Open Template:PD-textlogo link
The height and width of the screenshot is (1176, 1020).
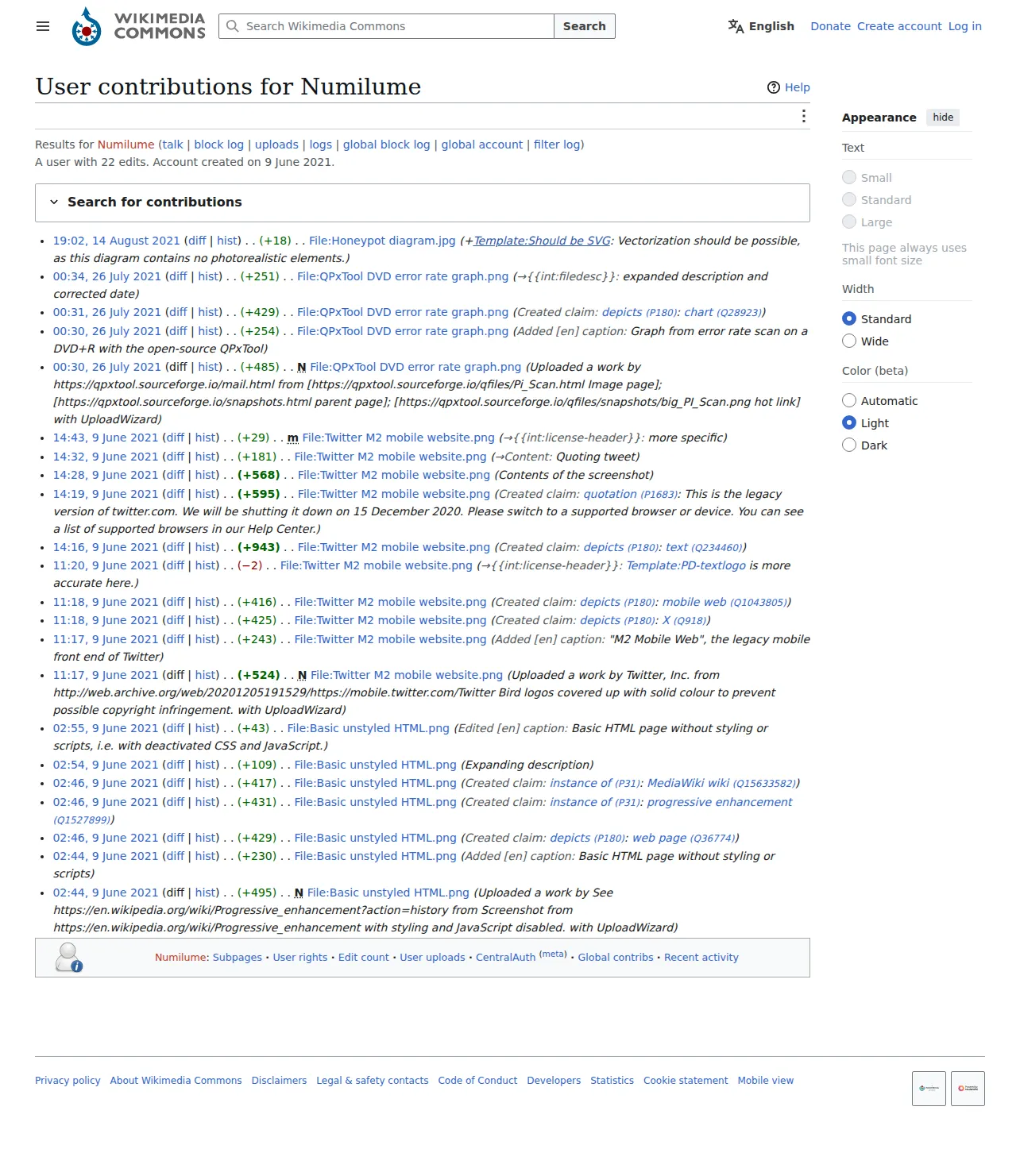click(x=686, y=565)
